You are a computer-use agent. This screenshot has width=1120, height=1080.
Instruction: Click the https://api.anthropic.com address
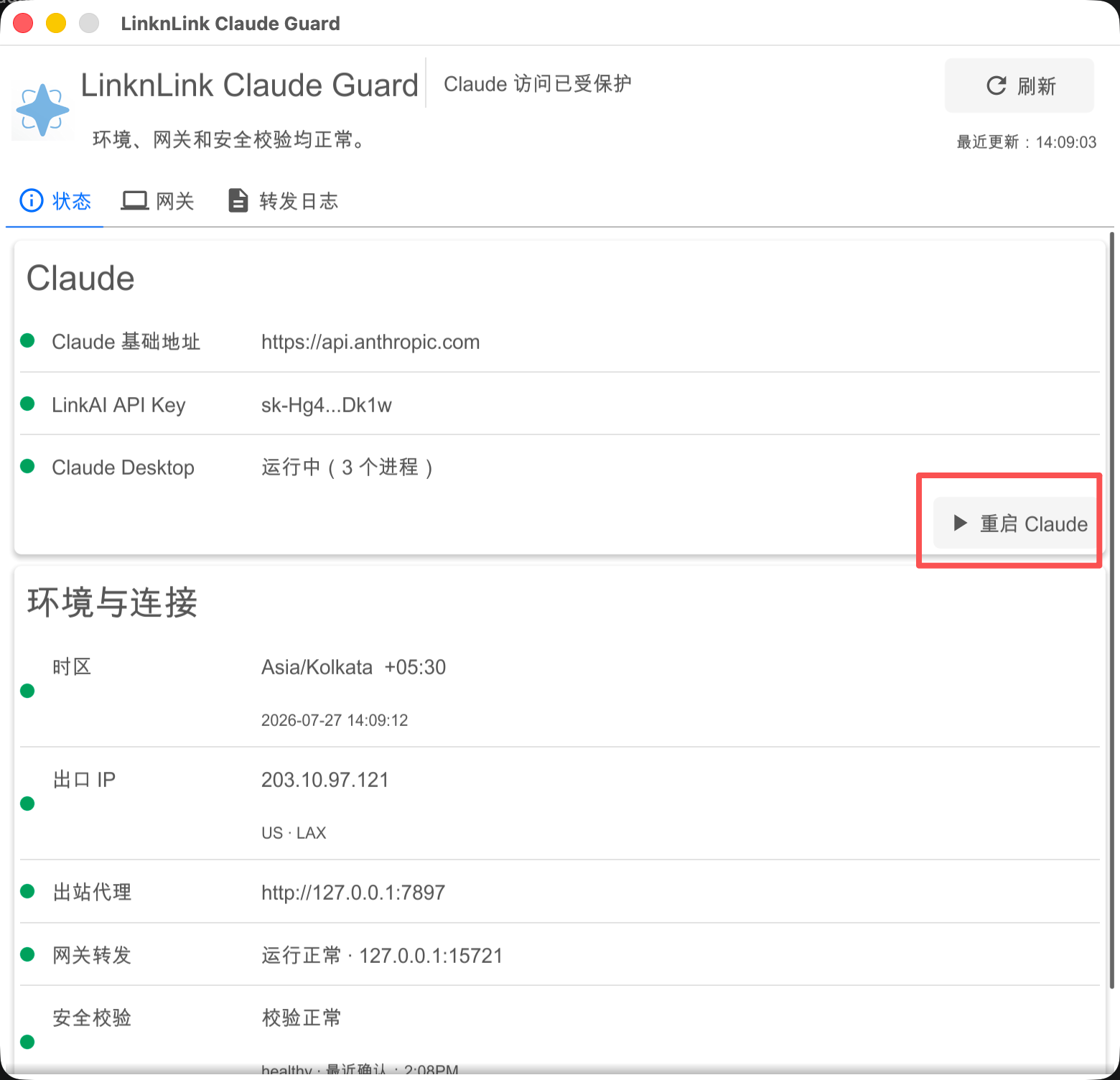tap(370, 342)
